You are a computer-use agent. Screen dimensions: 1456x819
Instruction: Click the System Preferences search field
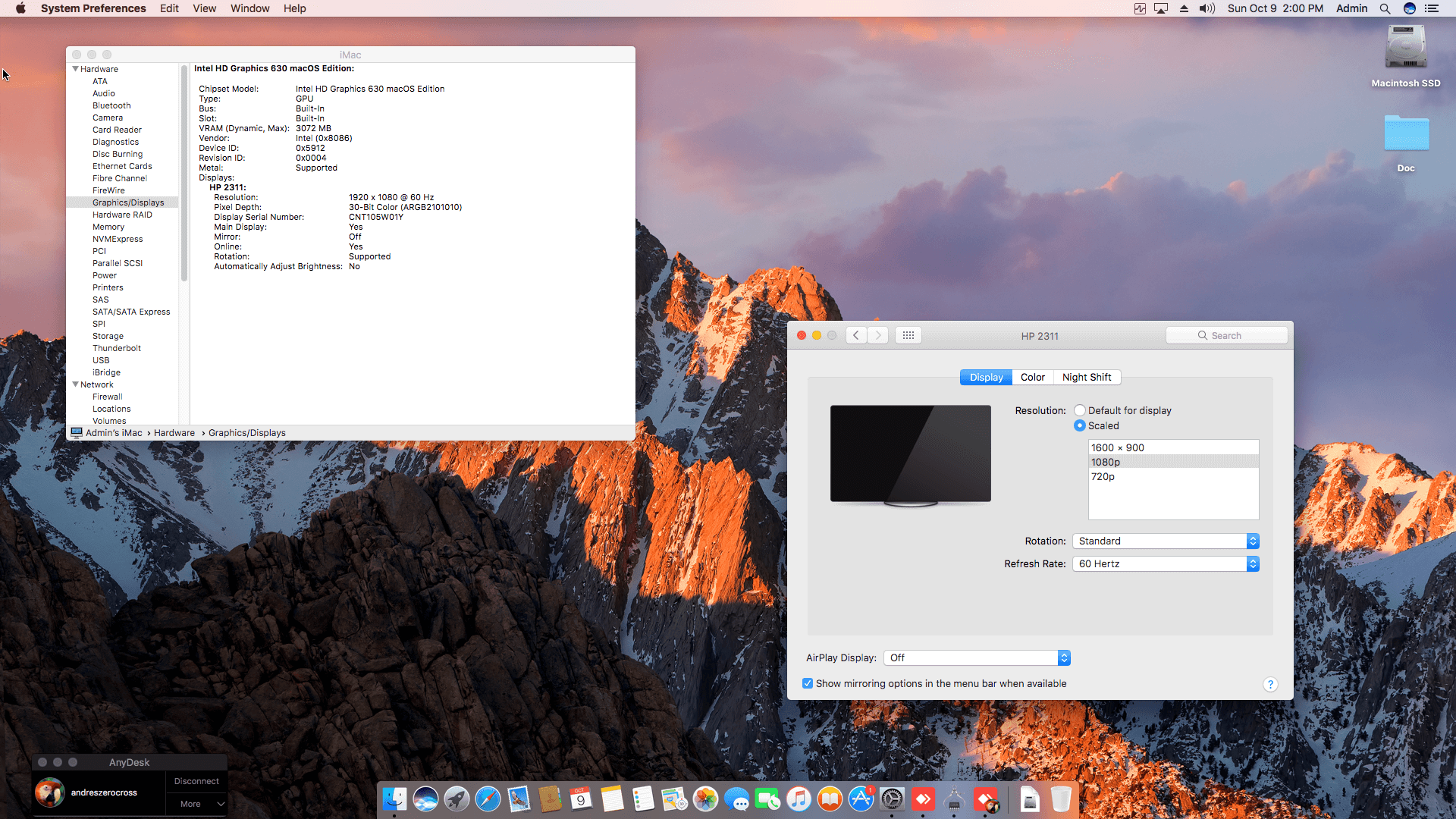click(1226, 335)
